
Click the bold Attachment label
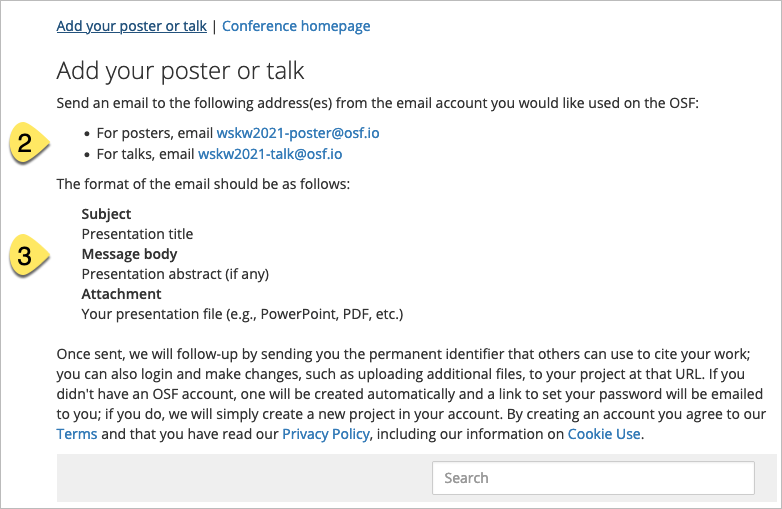[x=121, y=294]
